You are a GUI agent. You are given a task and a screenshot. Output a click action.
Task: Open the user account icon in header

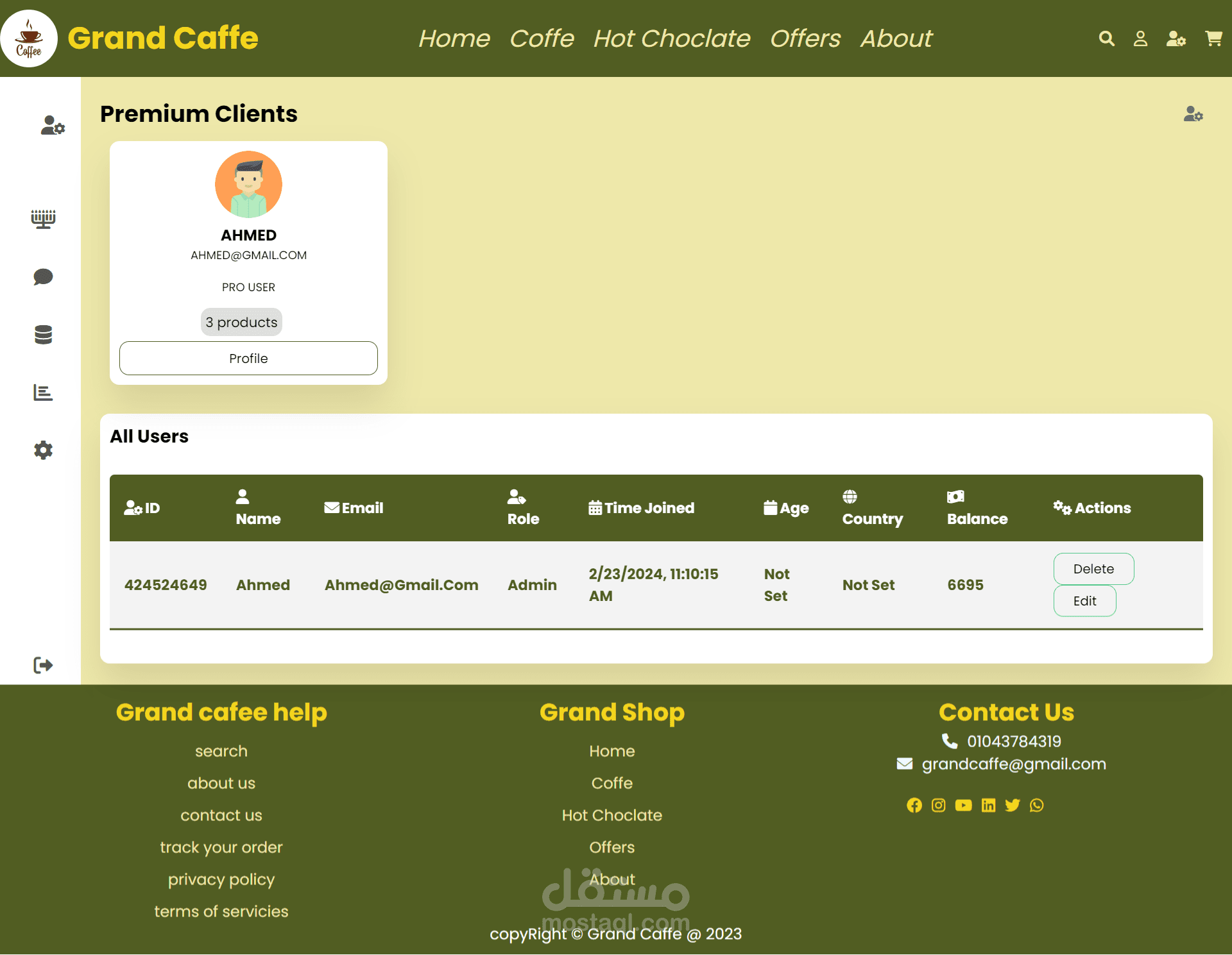pyautogui.click(x=1140, y=38)
